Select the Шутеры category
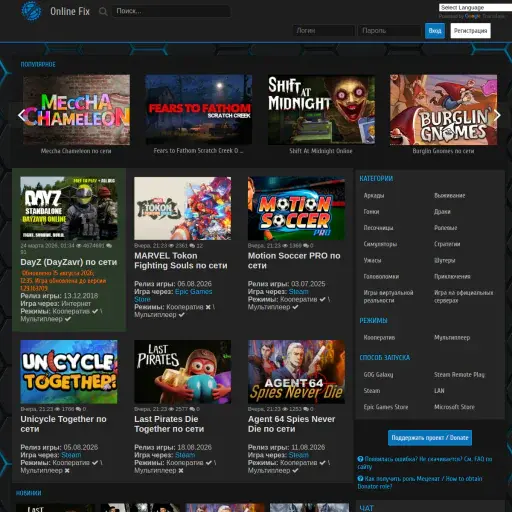Viewport: 512px width, 512px height. coord(444,260)
